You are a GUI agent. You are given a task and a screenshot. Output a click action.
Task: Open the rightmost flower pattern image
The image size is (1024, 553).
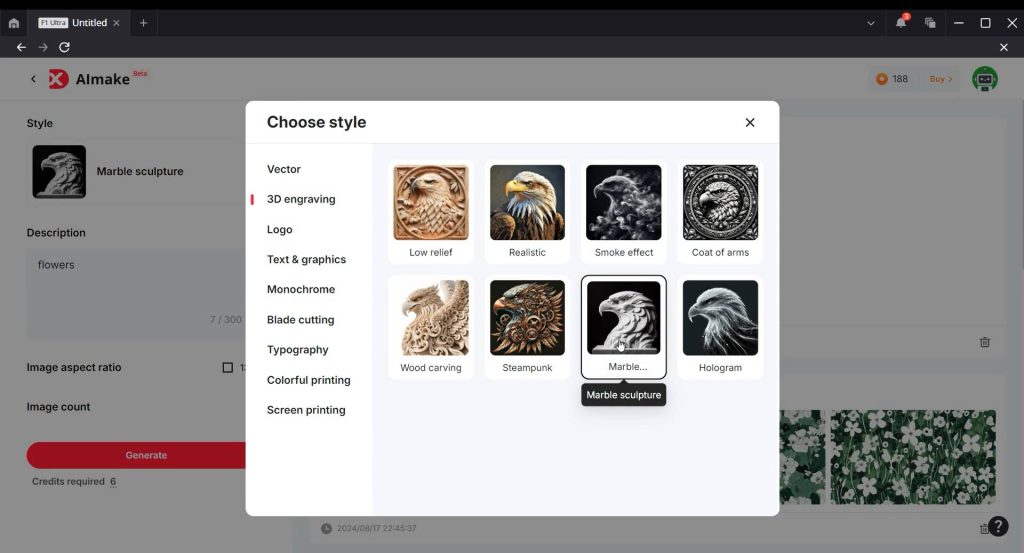(913, 457)
